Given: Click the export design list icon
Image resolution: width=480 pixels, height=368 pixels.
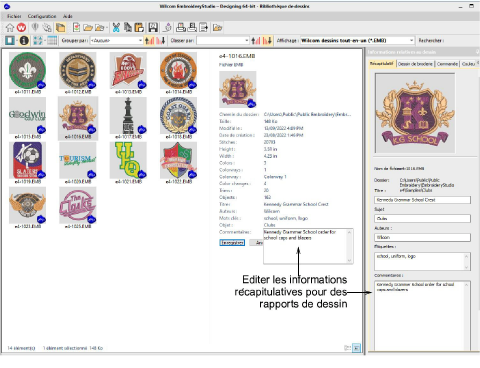Looking at the screenshot, I should (x=203, y=28).
